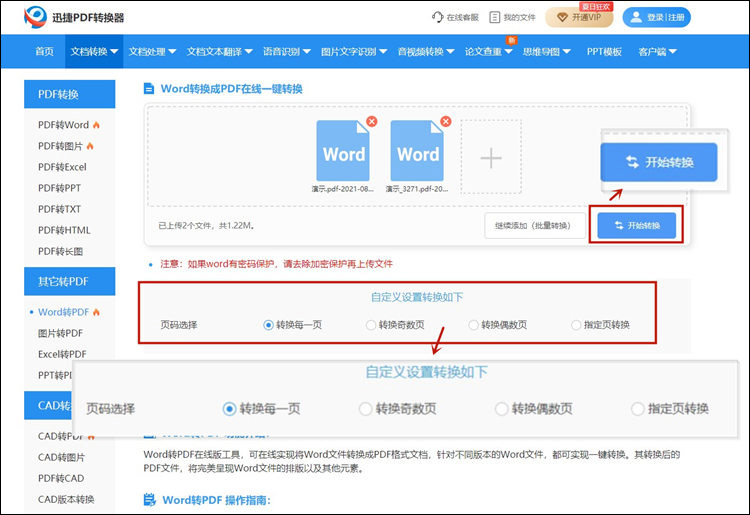This screenshot has height=515, width=750.
Task: Select the 其它转PDF sidebar header
Action: 69,281
